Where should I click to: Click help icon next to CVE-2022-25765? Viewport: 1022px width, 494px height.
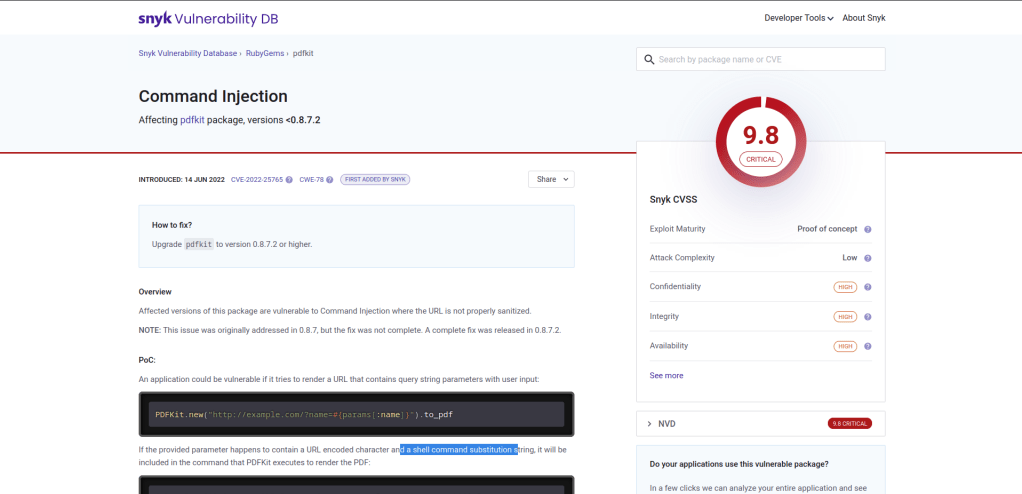(x=289, y=180)
